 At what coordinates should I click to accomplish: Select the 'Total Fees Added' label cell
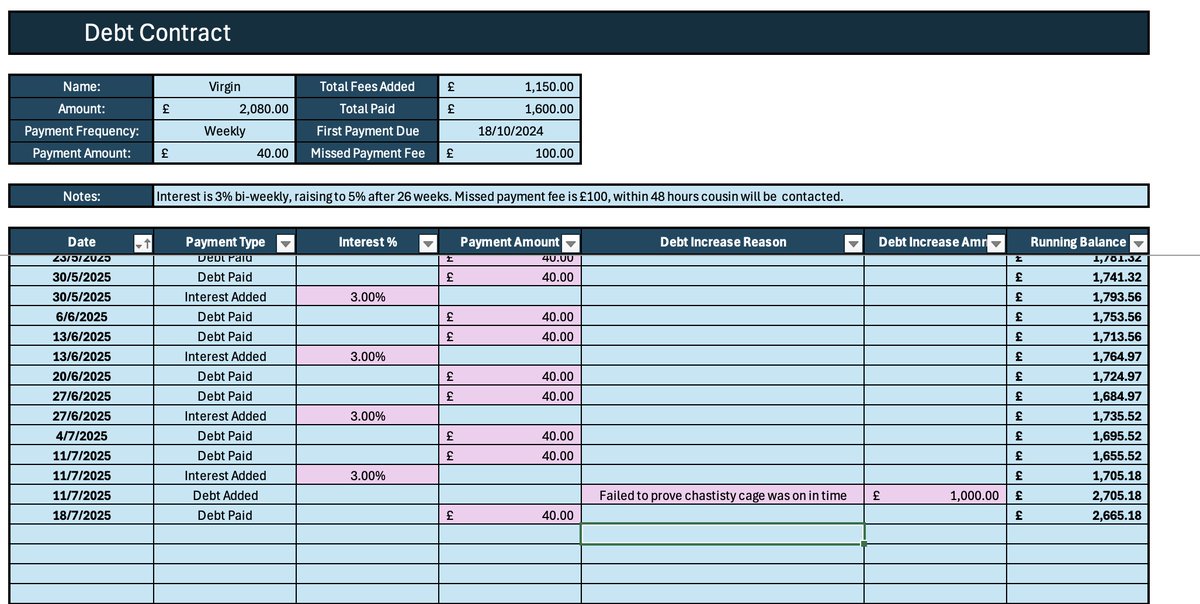coord(367,87)
